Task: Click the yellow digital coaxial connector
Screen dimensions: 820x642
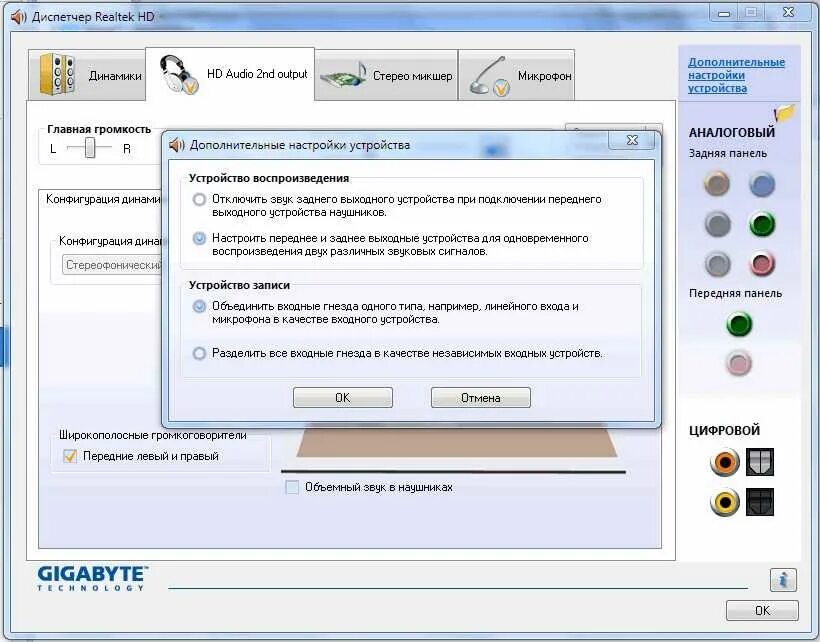Action: pos(725,502)
